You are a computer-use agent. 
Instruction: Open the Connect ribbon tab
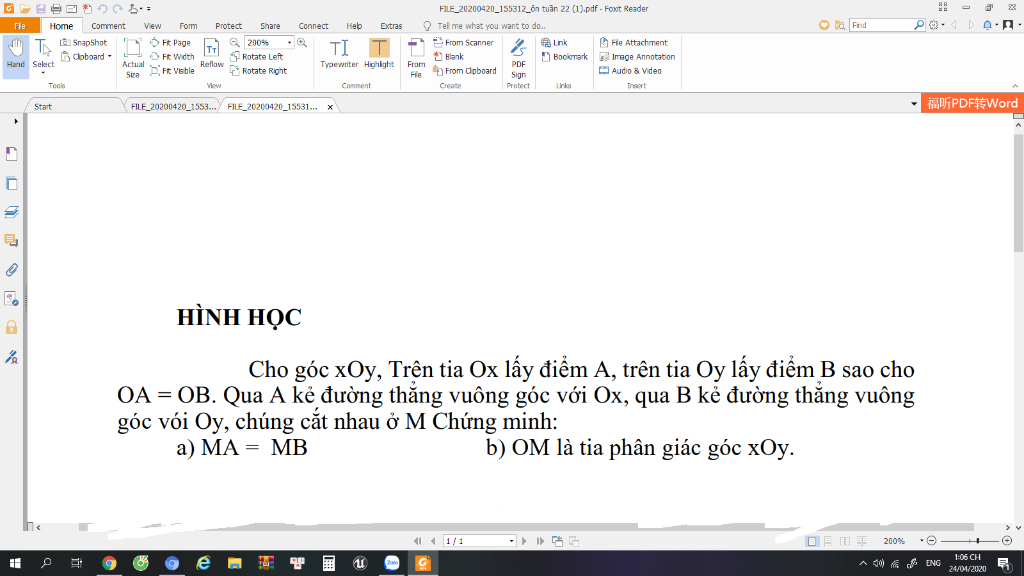coord(313,26)
